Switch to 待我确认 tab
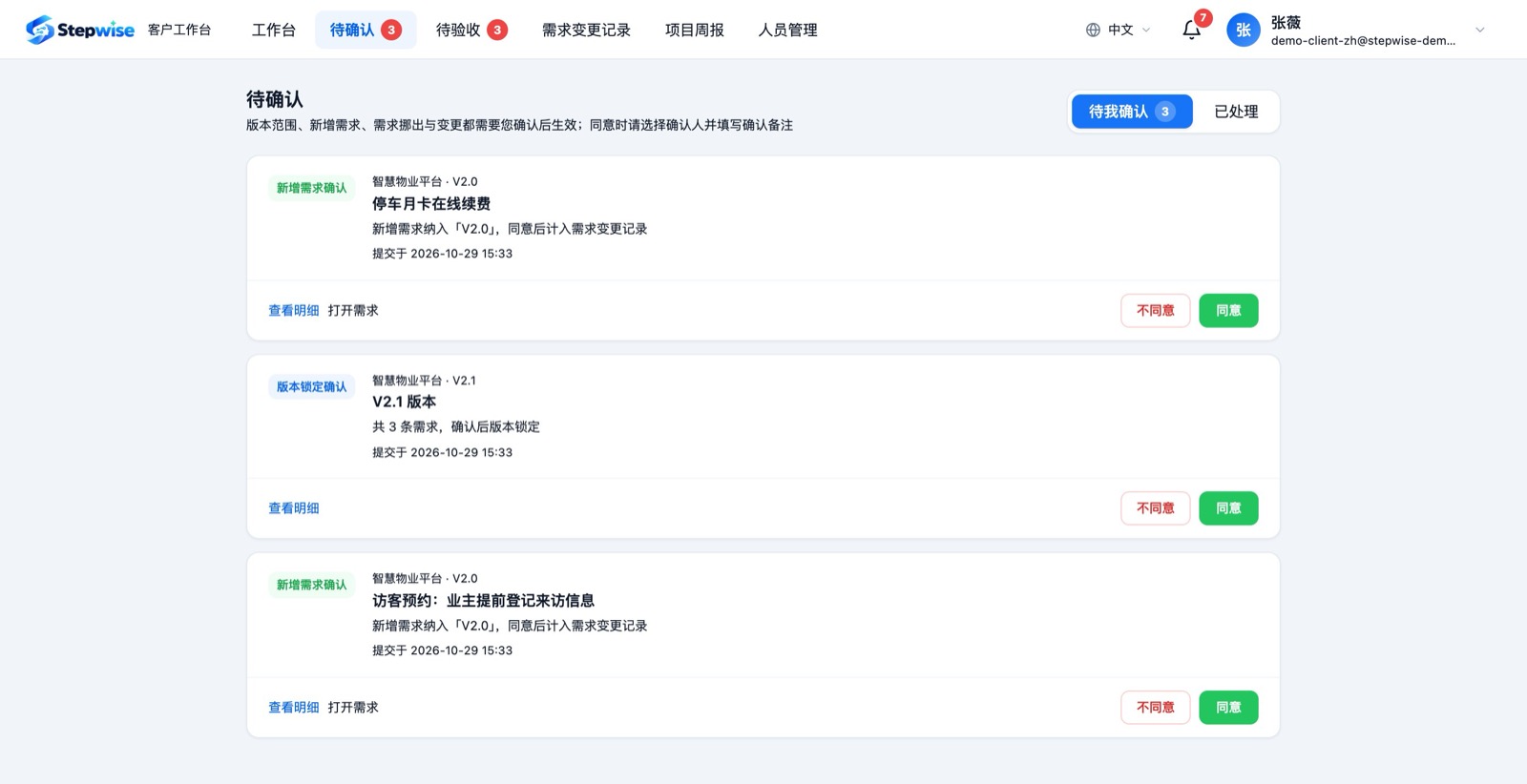1527x784 pixels. (x=1132, y=112)
